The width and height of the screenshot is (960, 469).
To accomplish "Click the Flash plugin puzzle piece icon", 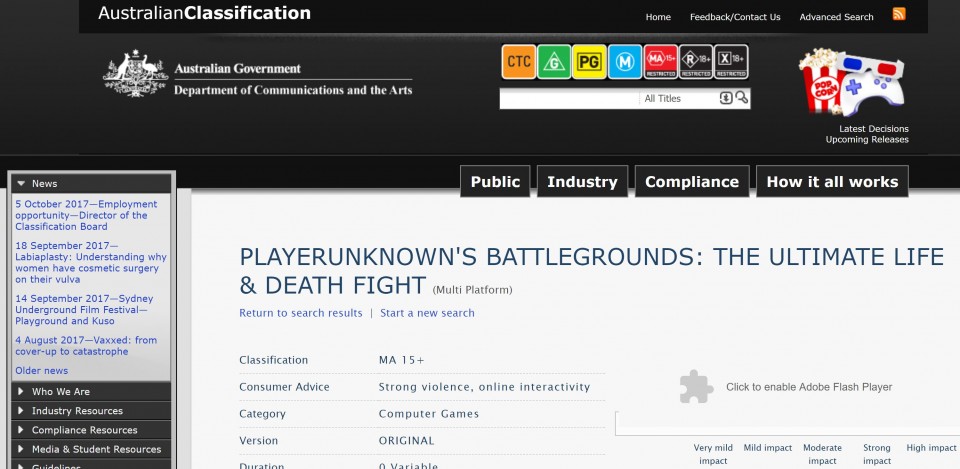I will (x=696, y=386).
